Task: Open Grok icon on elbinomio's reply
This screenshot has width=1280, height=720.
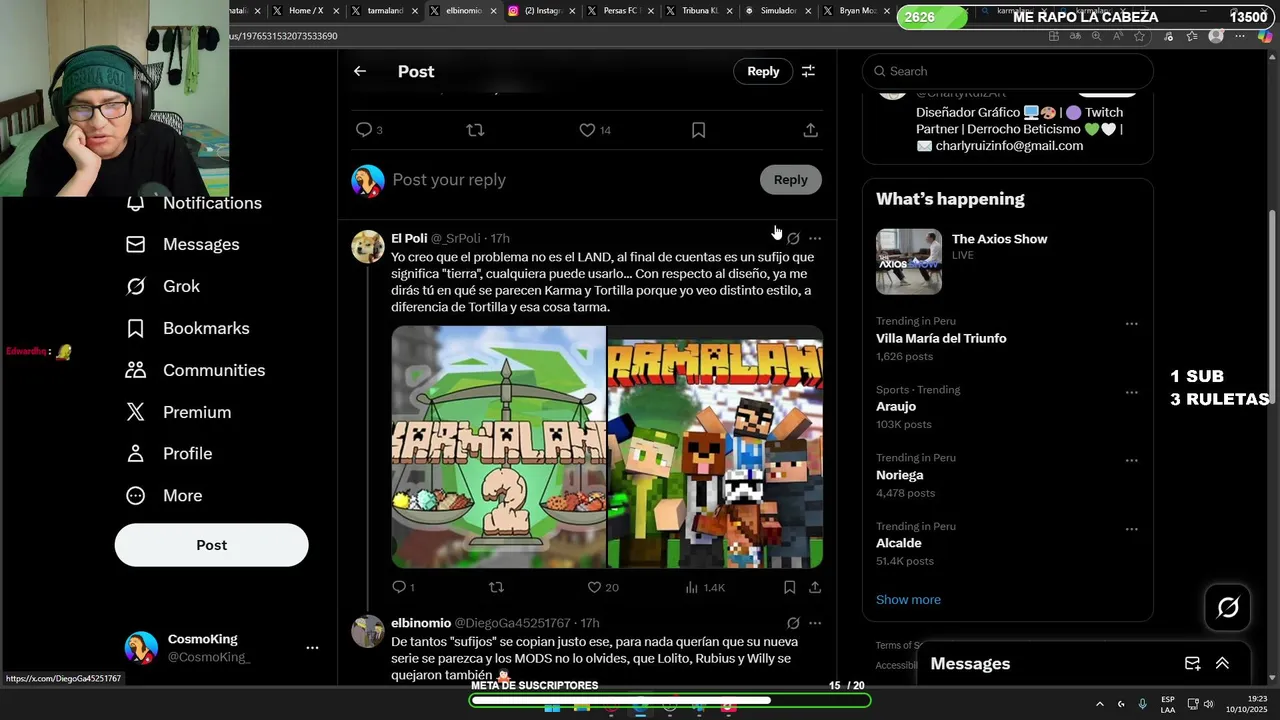Action: [793, 623]
